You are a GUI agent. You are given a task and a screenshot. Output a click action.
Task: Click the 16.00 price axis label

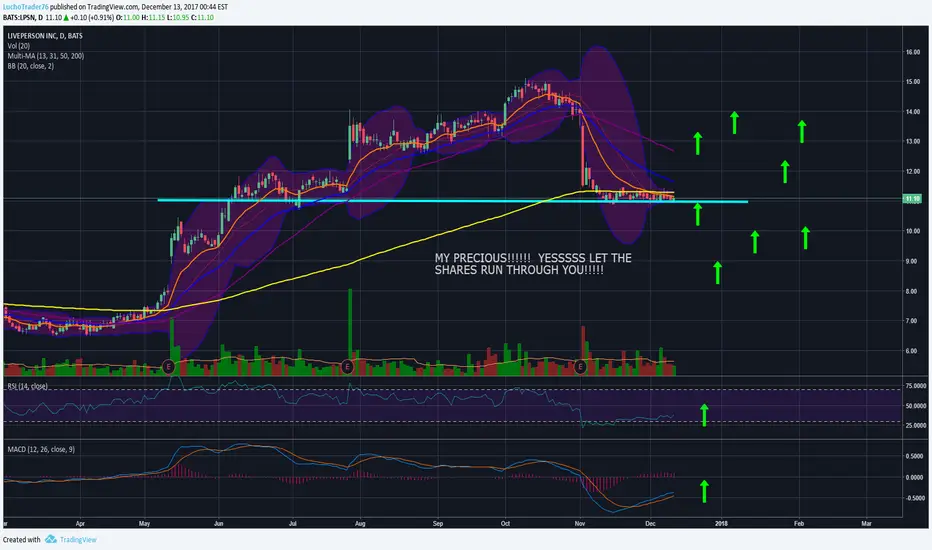pos(912,52)
